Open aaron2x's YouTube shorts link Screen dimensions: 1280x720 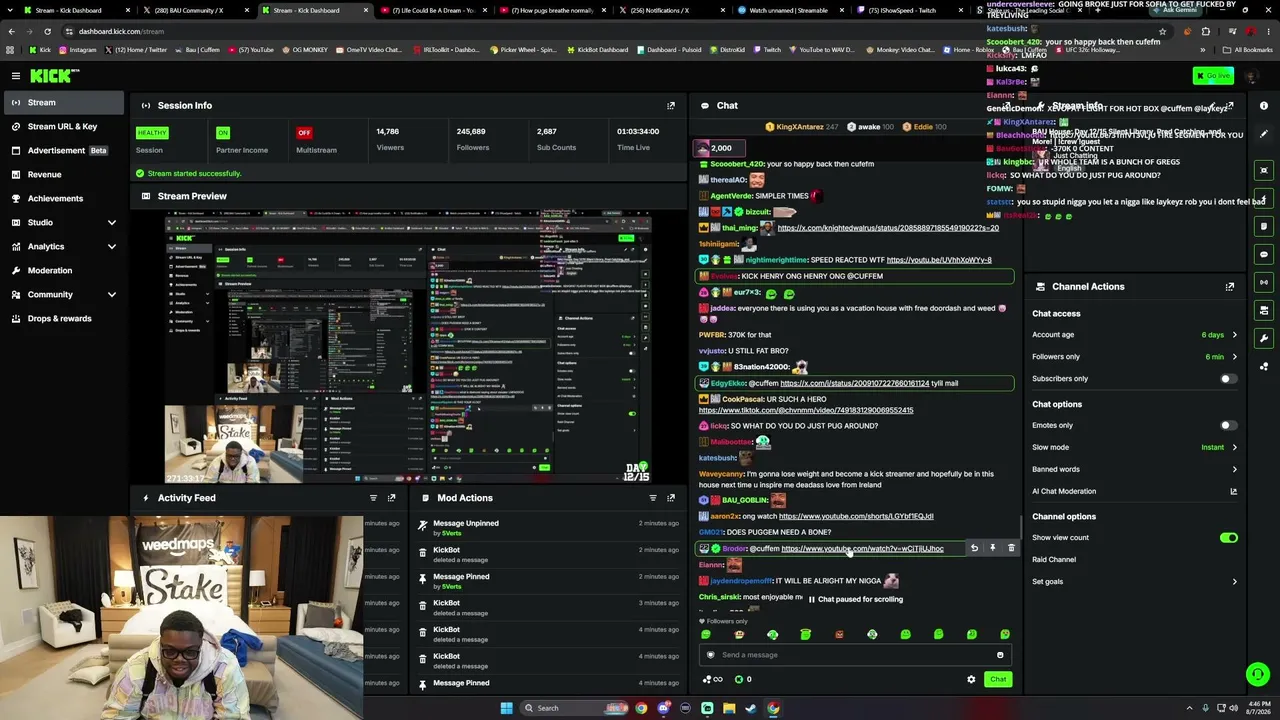click(856, 516)
